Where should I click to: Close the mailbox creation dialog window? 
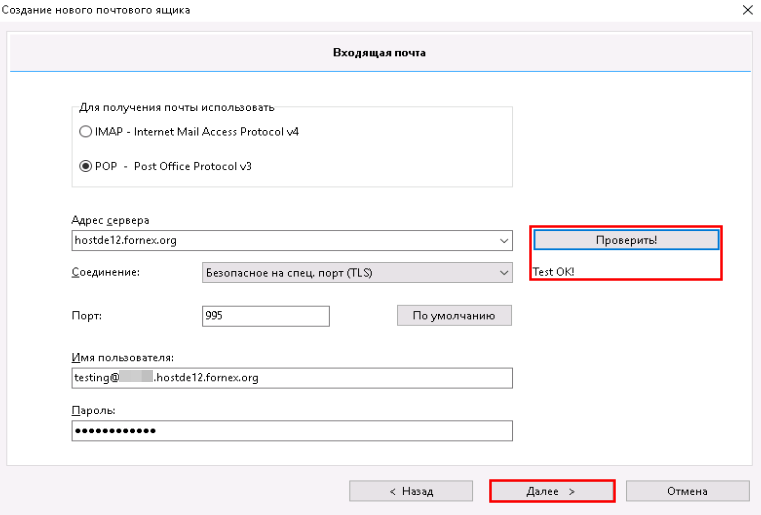(746, 10)
